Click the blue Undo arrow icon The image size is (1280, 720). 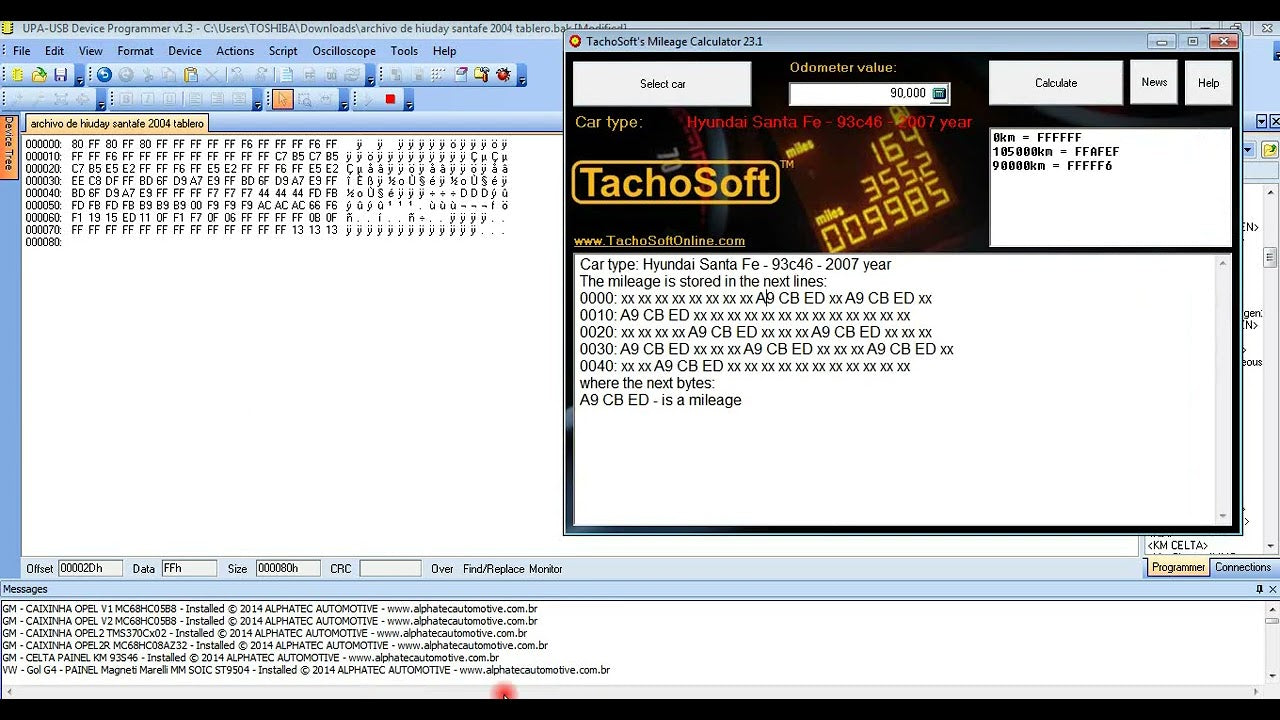point(104,75)
